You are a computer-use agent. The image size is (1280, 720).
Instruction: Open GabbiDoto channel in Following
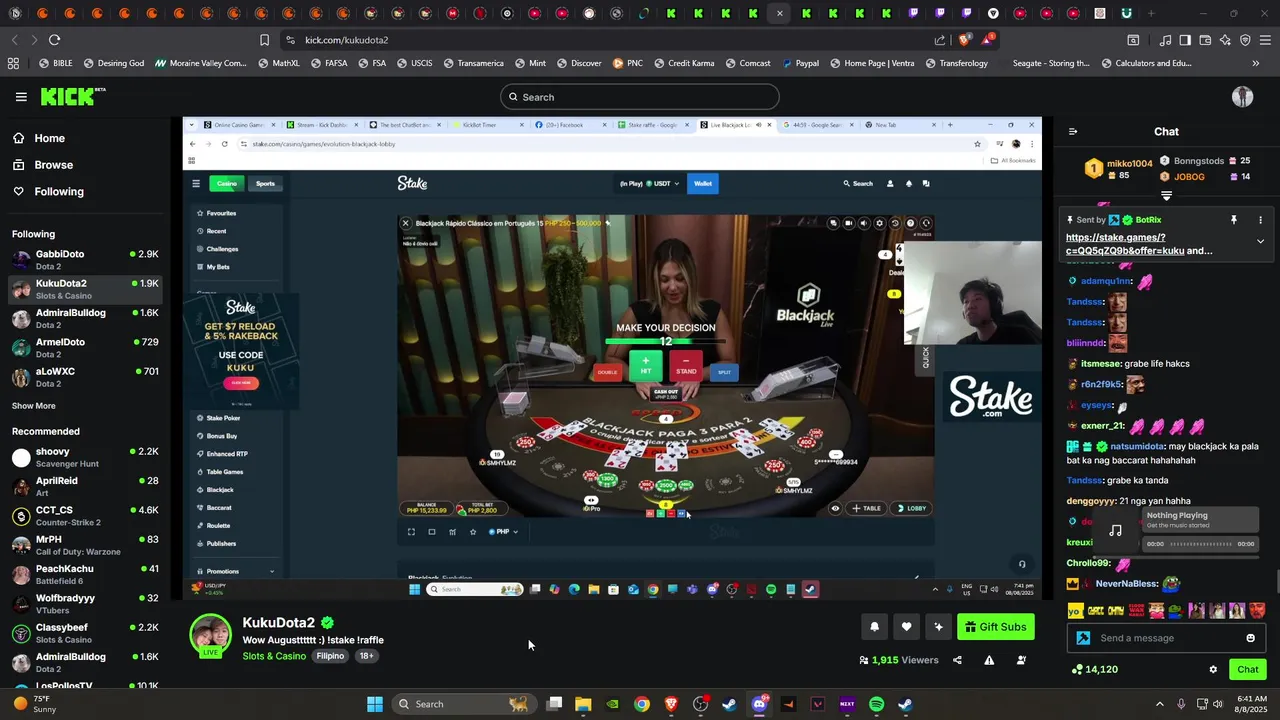tap(84, 260)
